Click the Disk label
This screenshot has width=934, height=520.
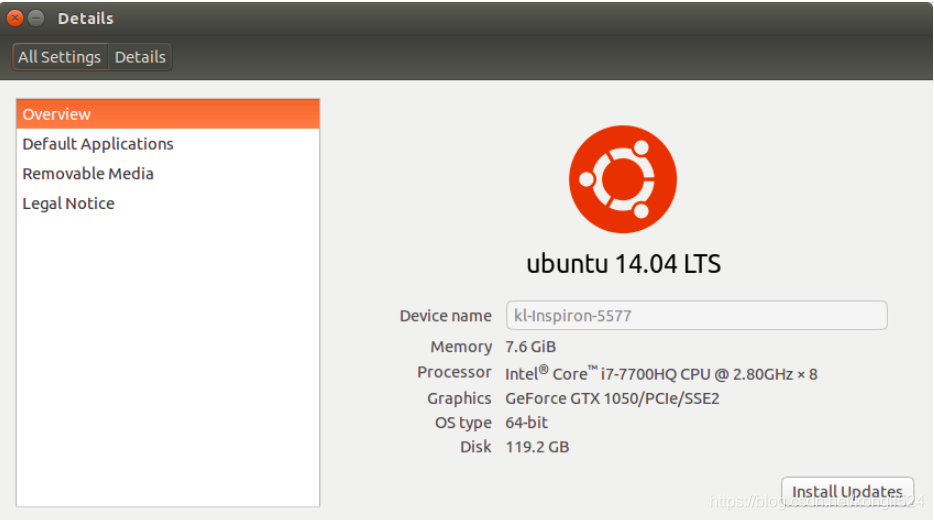point(475,447)
